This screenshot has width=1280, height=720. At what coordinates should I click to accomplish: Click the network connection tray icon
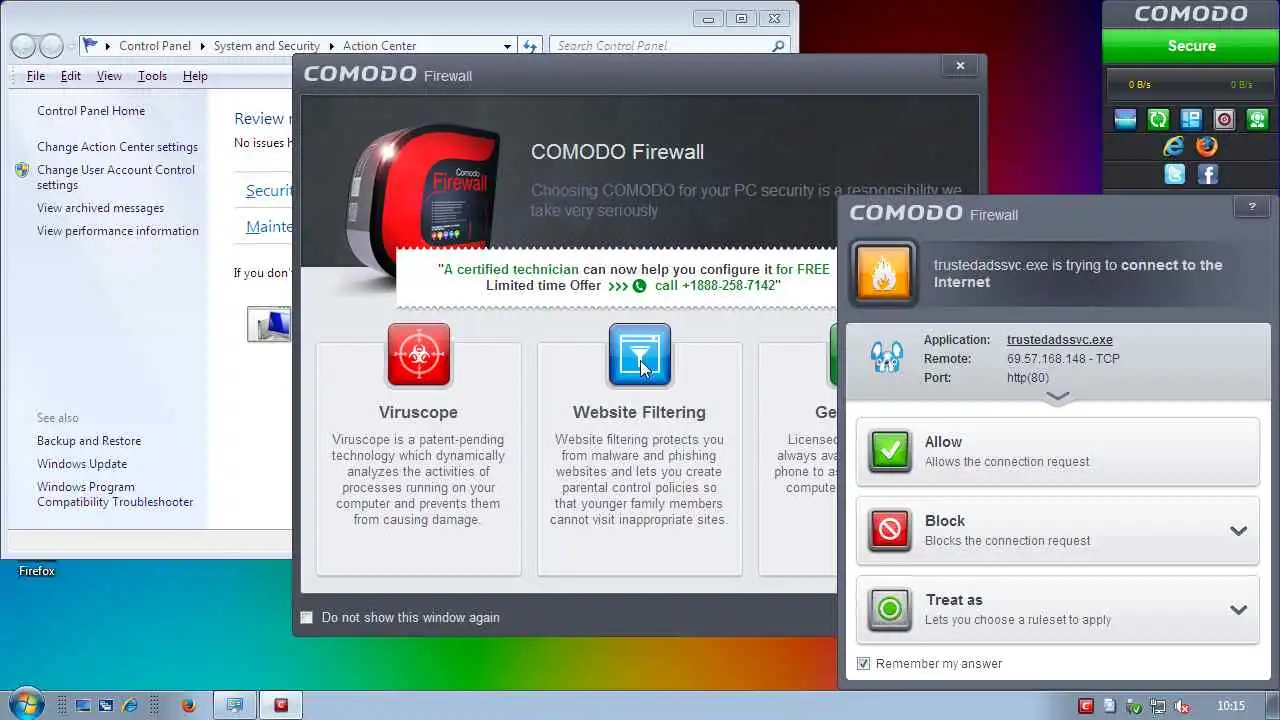[1158, 705]
